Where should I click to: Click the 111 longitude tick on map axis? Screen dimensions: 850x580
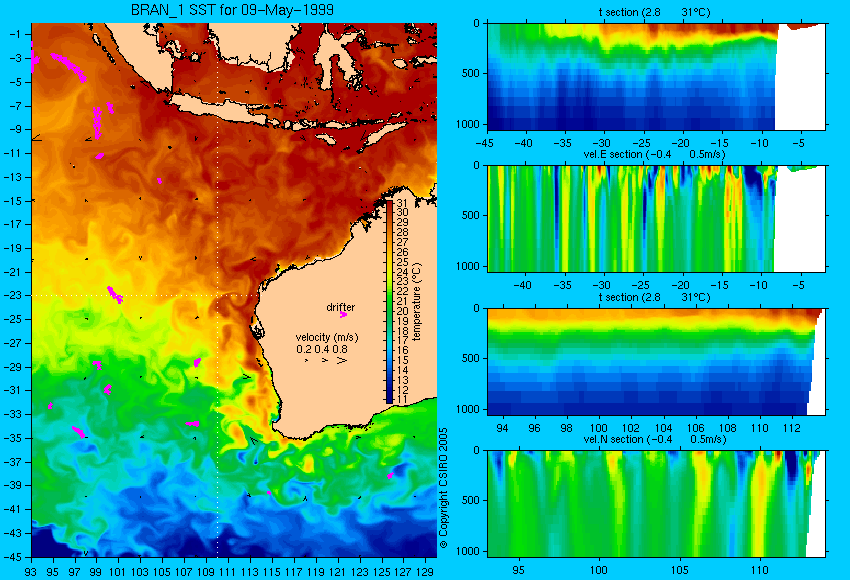pyautogui.click(x=228, y=571)
